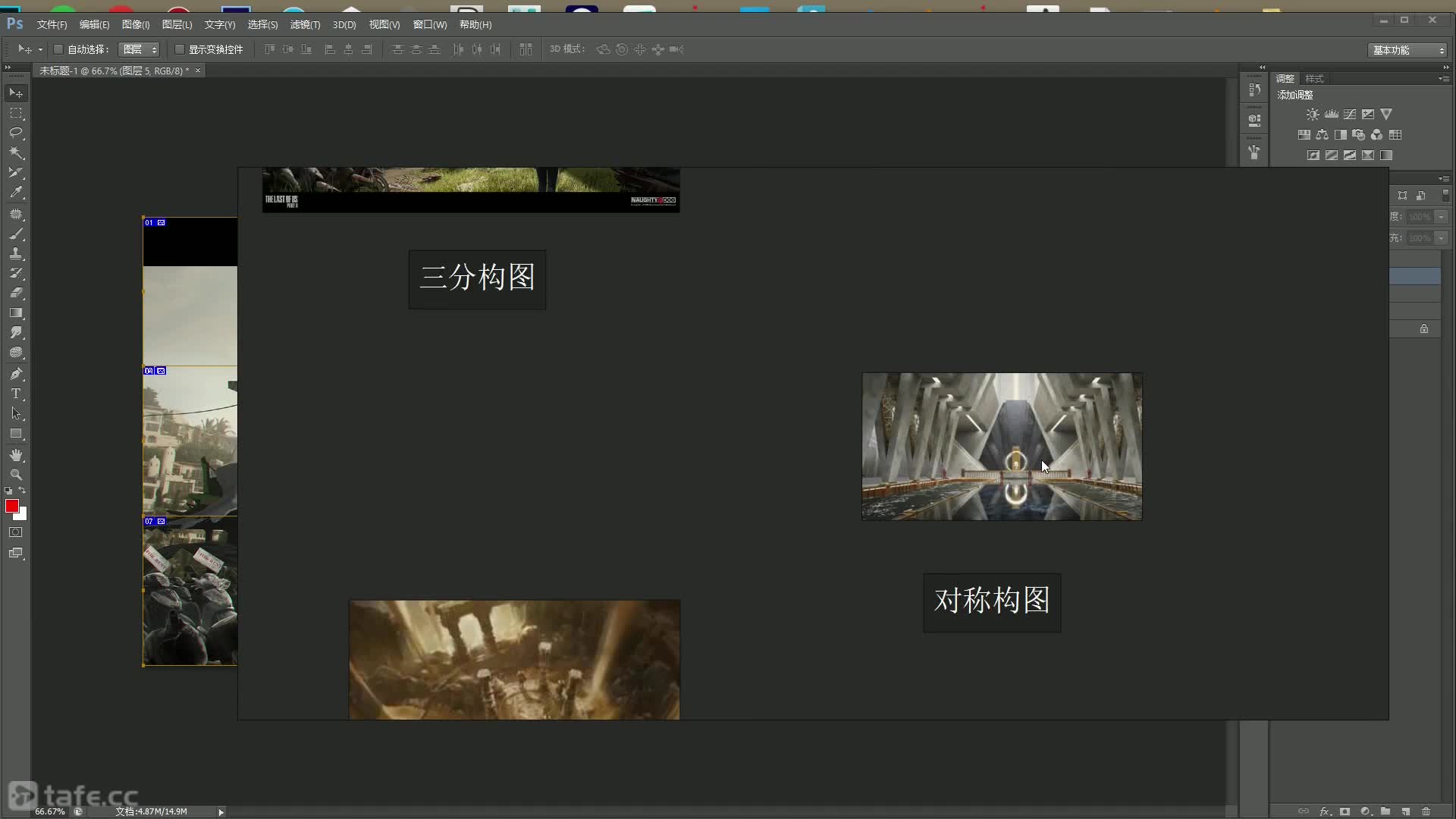Select the Hand tool
The image size is (1456, 819).
(16, 455)
